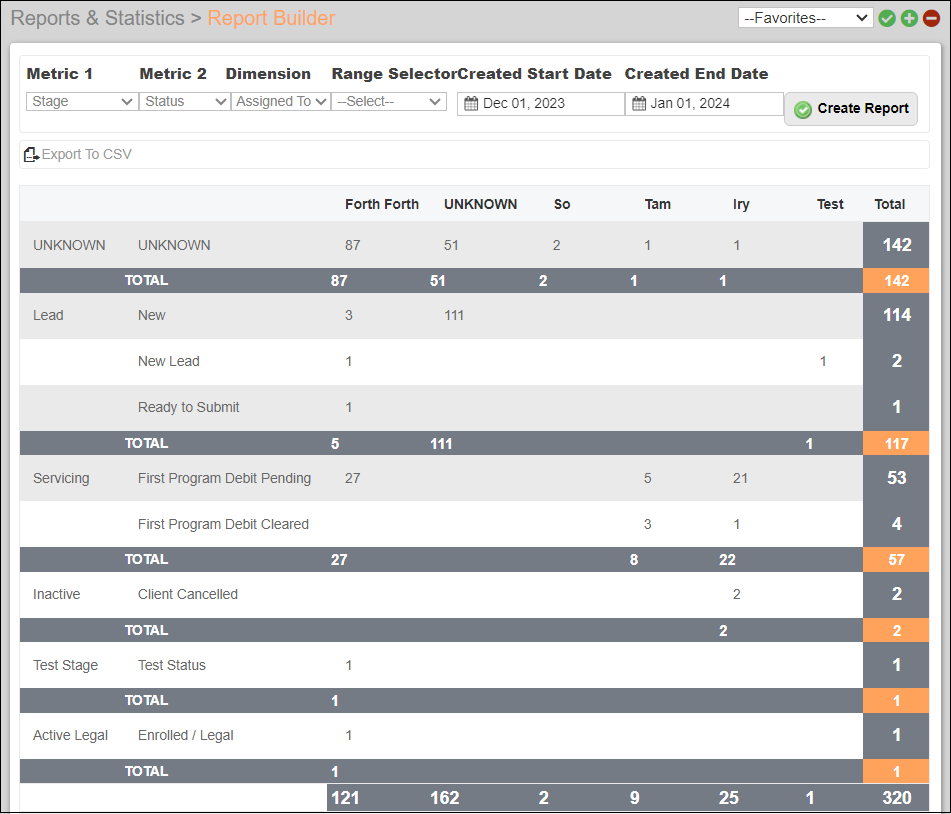Screen dimensions: 951x814
Task: Click the Test Stage row label
Action: (65, 665)
